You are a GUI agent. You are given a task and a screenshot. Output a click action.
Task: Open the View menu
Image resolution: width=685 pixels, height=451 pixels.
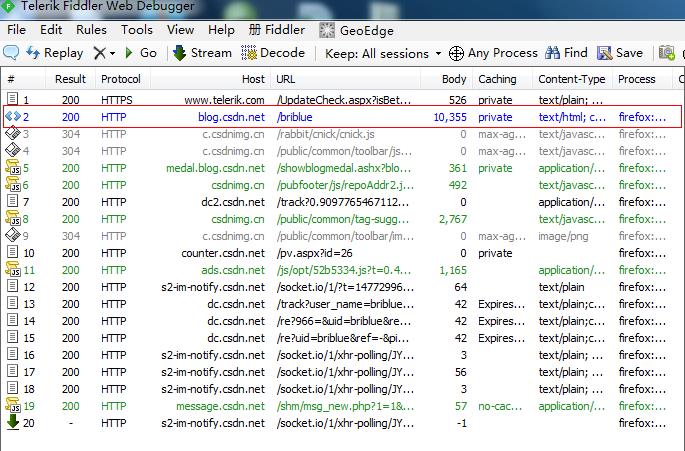pyautogui.click(x=180, y=30)
